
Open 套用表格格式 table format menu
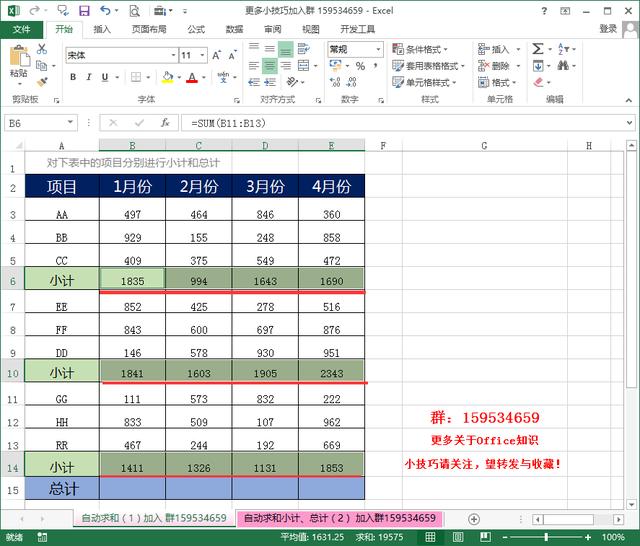(x=428, y=66)
